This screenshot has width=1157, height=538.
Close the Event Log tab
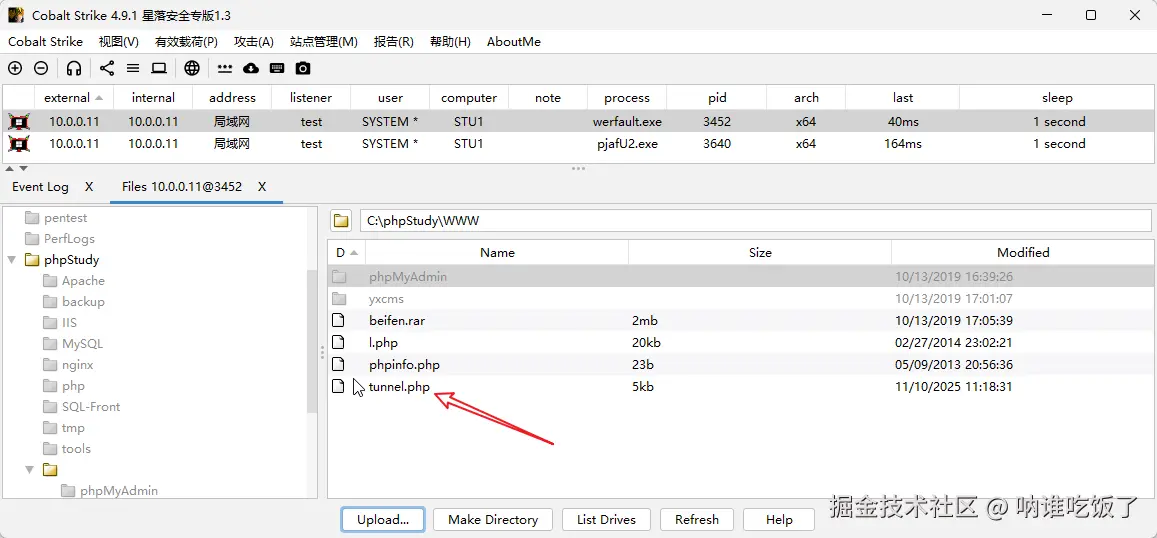point(89,187)
